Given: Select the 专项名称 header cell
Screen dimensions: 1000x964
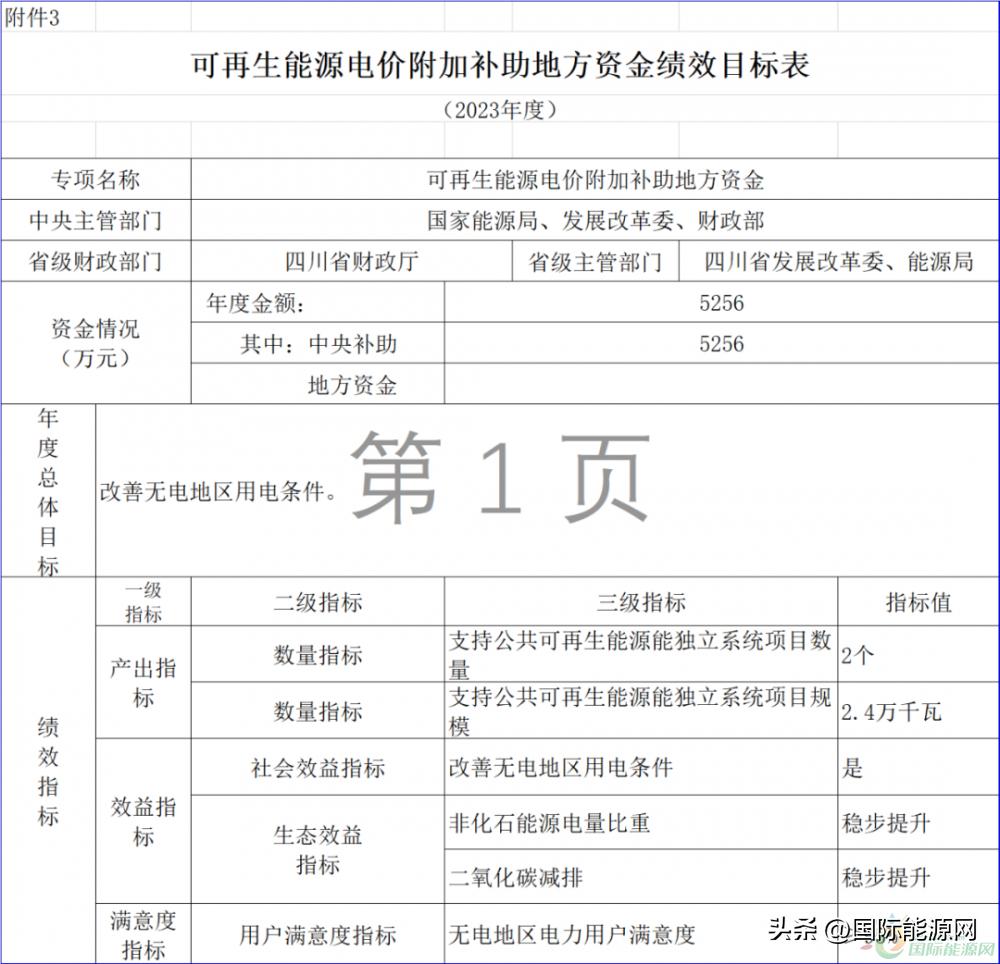Looking at the screenshot, I should [x=95, y=181].
